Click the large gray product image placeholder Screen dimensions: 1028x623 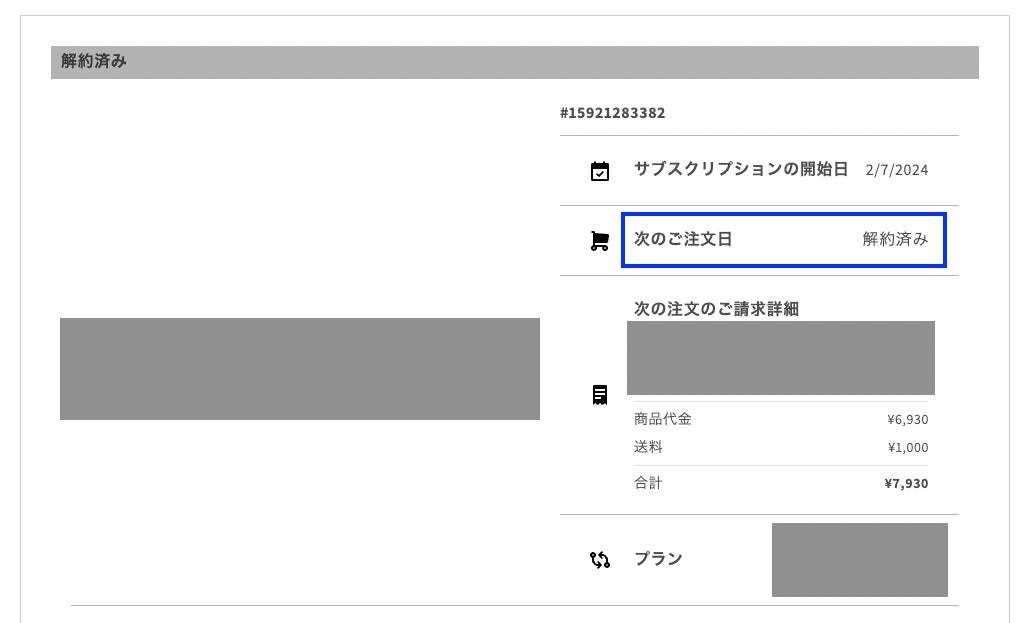coord(300,369)
